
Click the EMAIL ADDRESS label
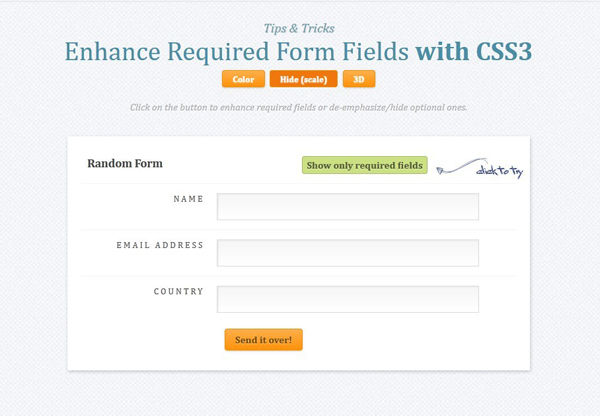click(x=160, y=245)
